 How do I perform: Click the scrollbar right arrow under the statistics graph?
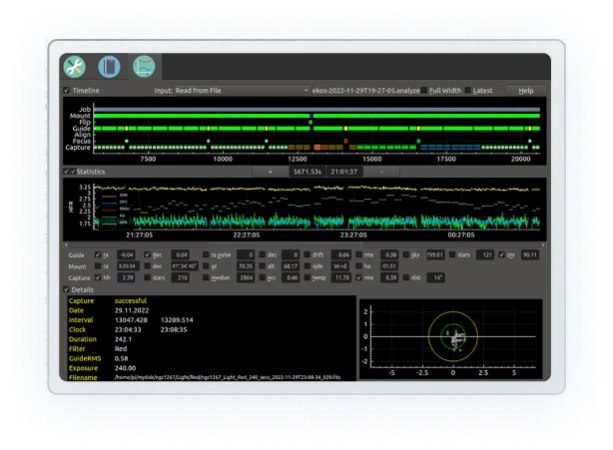[x=543, y=245]
